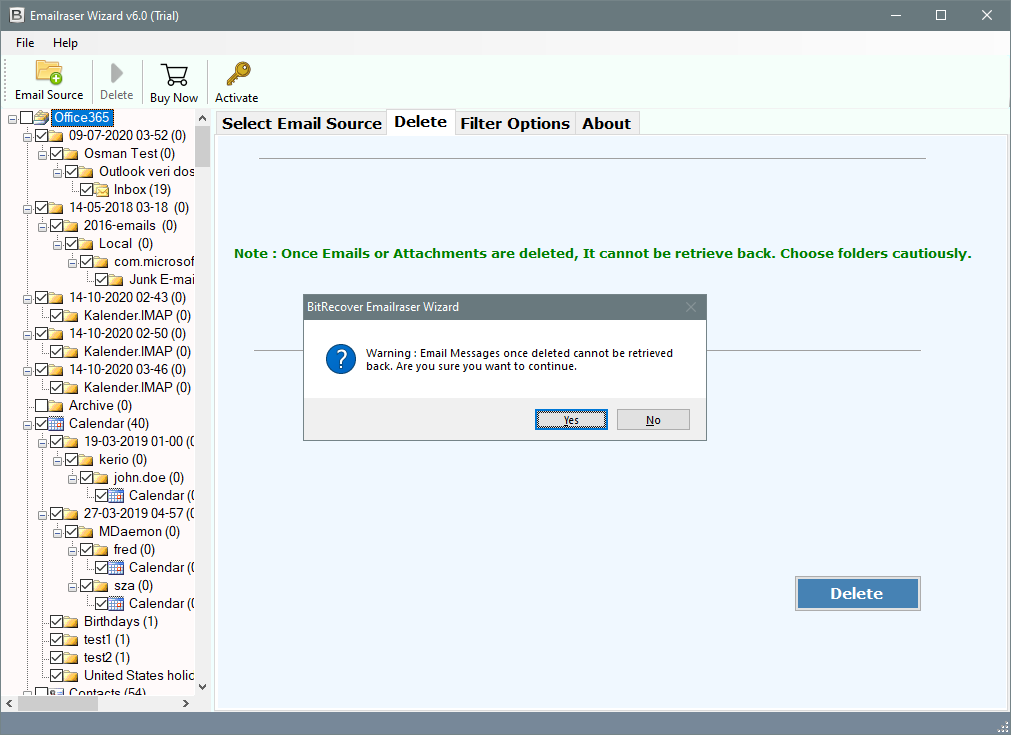
Task: Click the BitRecover app logo in title bar
Action: tap(17, 15)
